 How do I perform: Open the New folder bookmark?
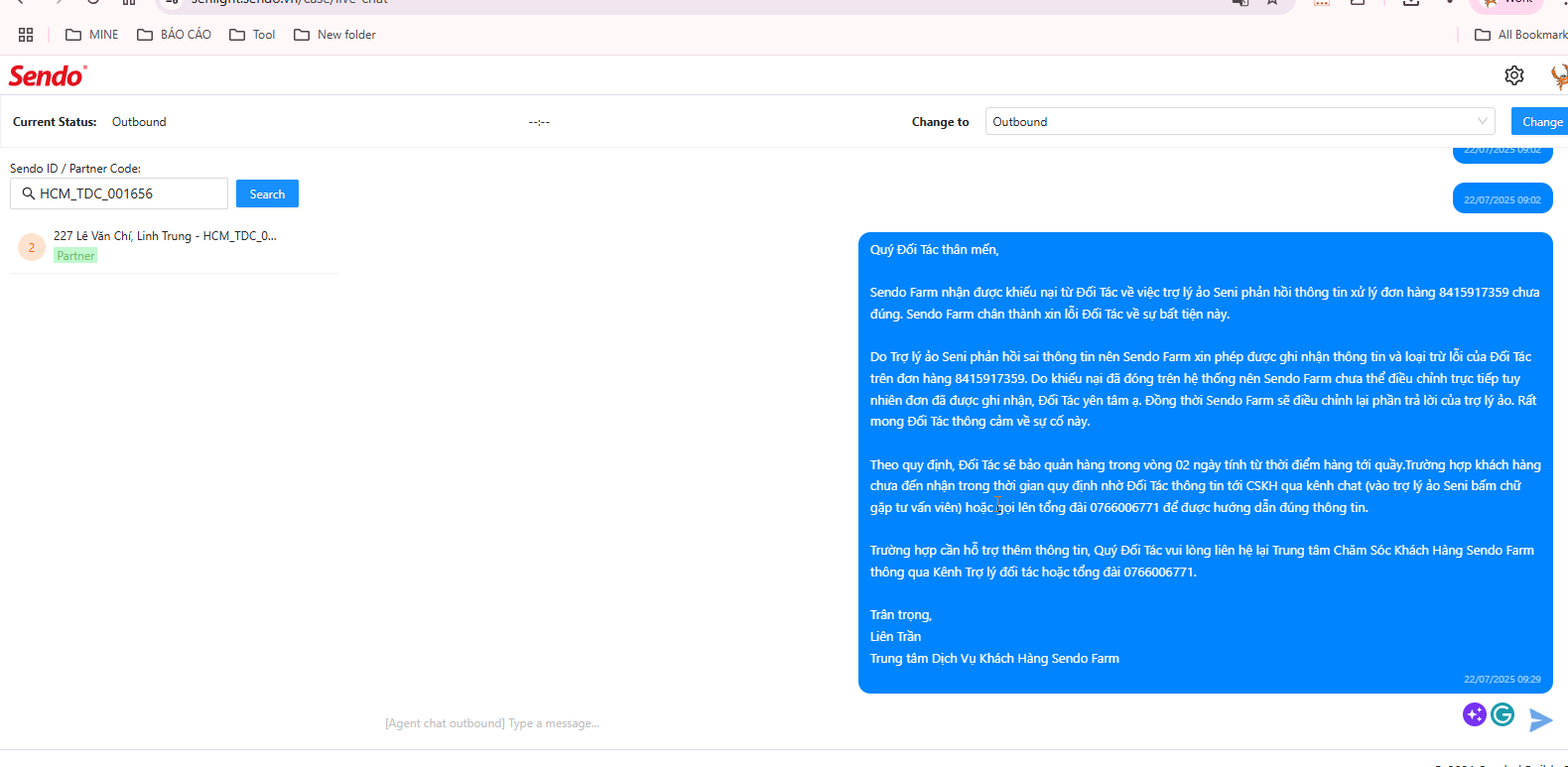(334, 35)
